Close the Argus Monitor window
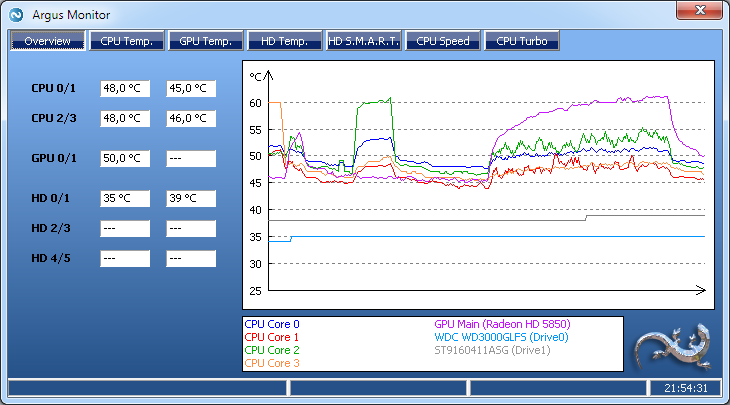 click(699, 10)
